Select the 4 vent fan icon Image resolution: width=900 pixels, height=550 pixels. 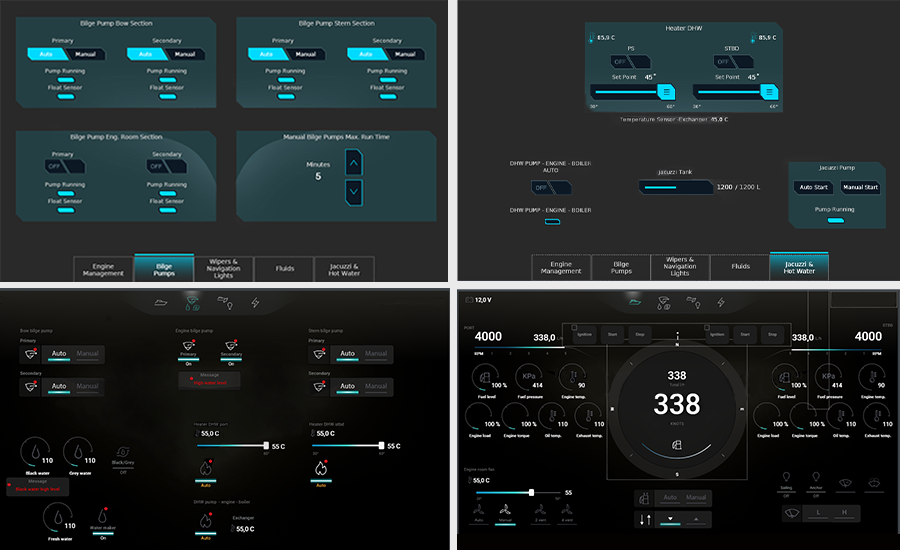[567, 508]
